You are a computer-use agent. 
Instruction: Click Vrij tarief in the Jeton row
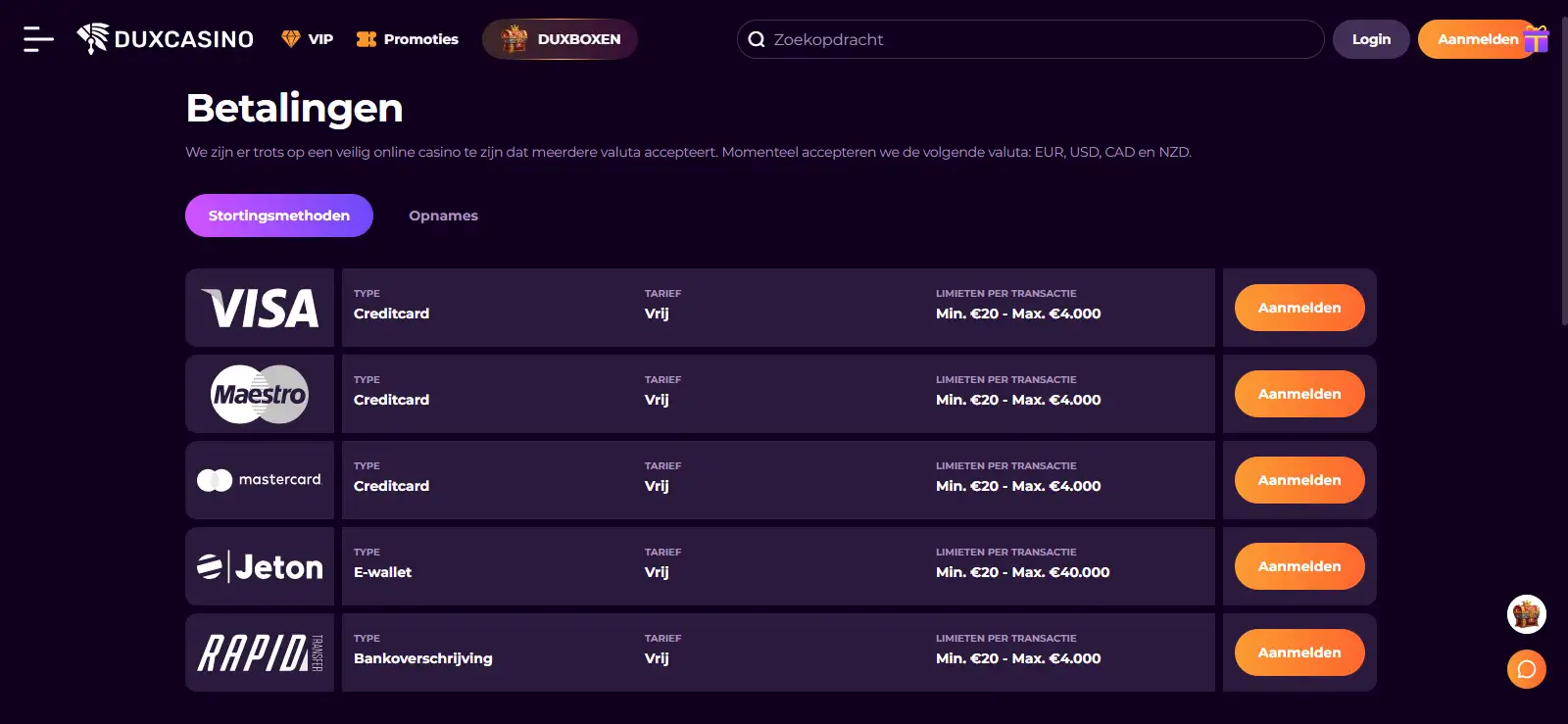pos(657,572)
